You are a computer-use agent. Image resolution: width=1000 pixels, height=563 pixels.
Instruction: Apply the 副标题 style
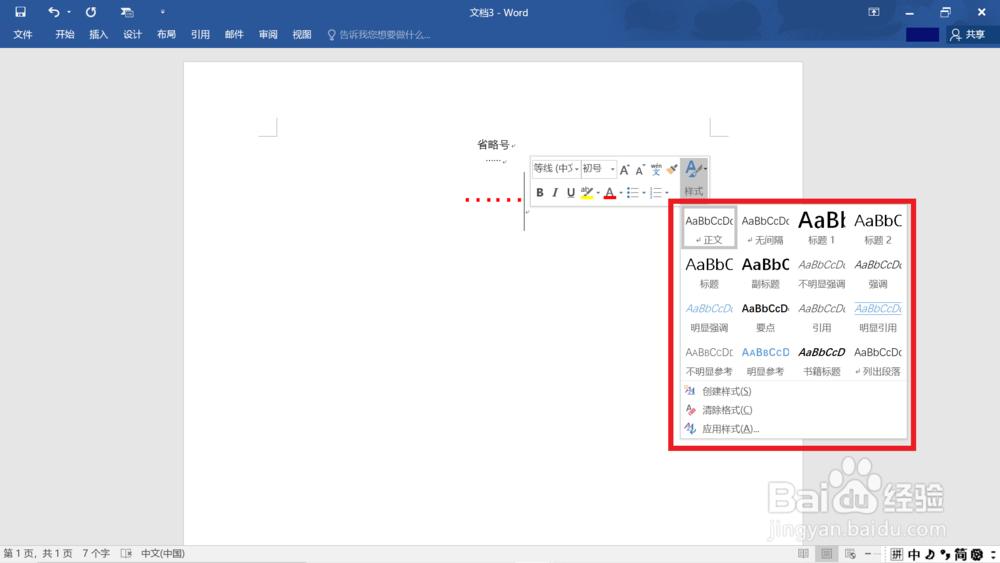(765, 272)
